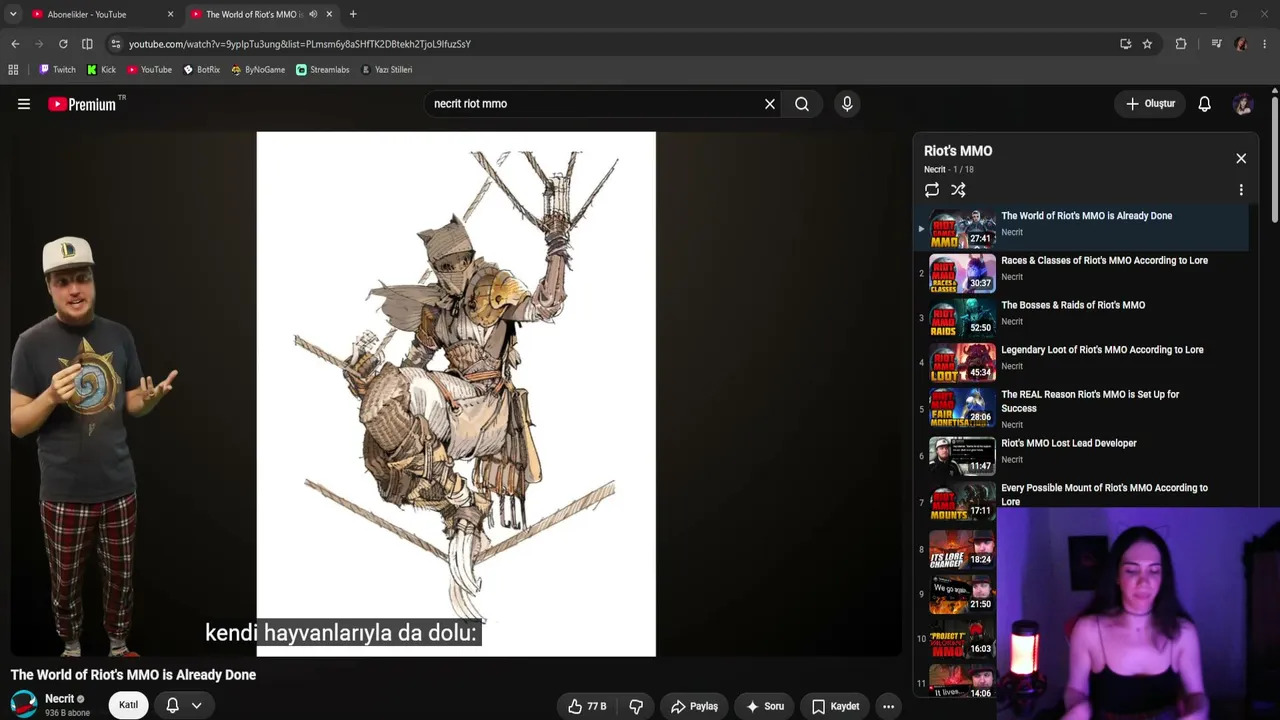1280x720 pixels.
Task: Toggle the browser side panel
Action: (x=87, y=44)
